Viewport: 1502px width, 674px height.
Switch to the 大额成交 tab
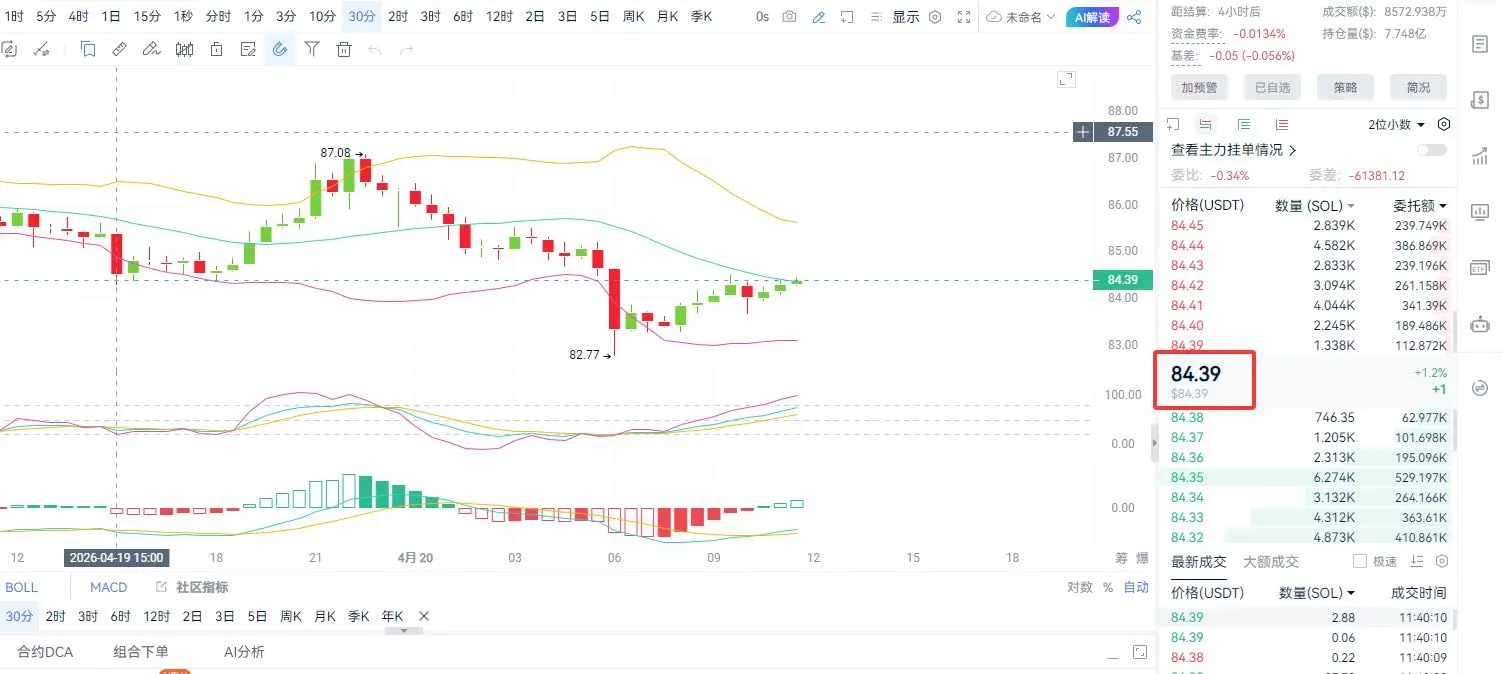tap(1270, 562)
